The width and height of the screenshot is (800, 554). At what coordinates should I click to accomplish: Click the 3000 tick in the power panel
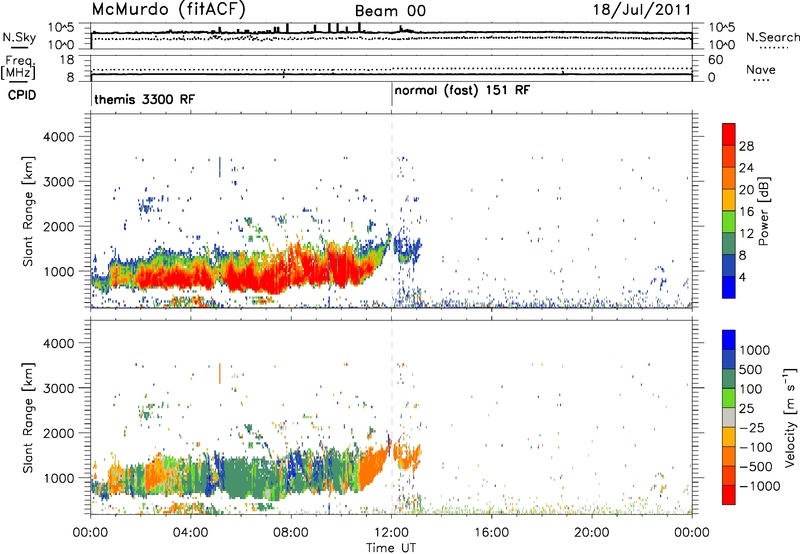[x=58, y=182]
